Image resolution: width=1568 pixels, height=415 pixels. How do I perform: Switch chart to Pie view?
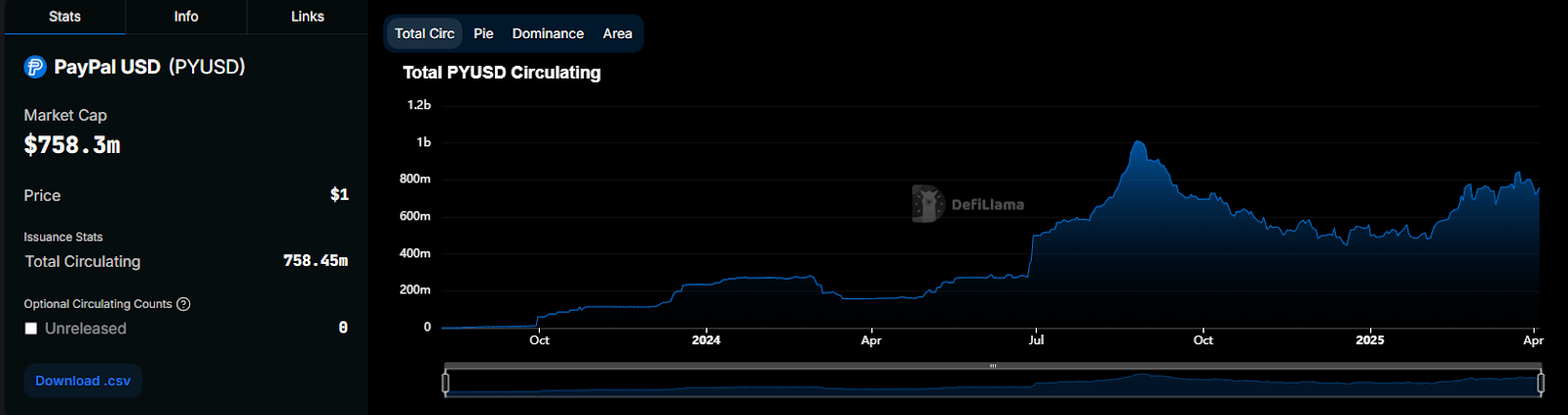[483, 33]
